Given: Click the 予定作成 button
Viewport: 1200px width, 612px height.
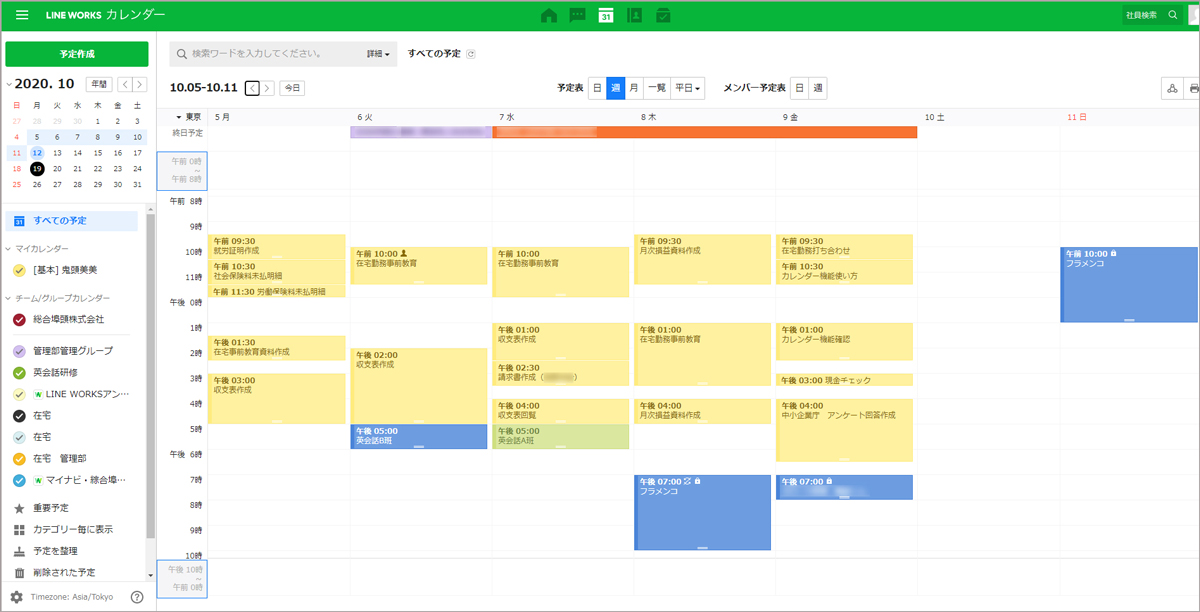Looking at the screenshot, I should 76,54.
